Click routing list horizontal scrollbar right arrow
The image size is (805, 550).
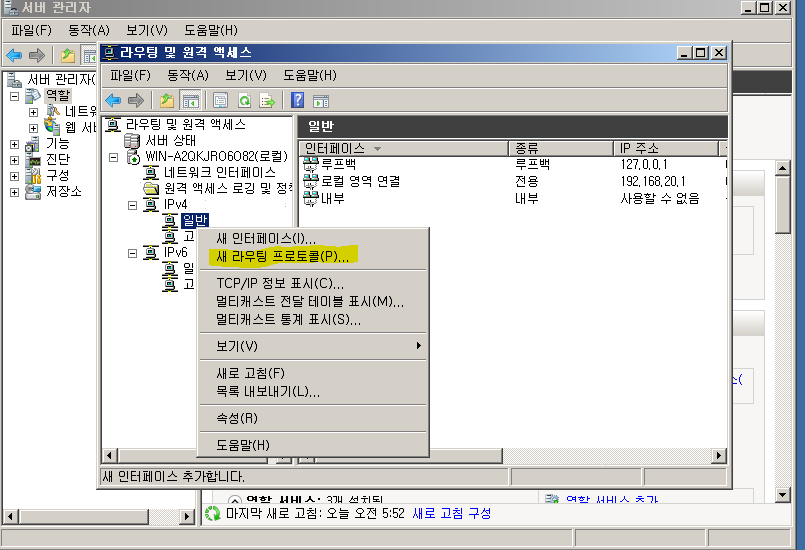click(x=719, y=456)
